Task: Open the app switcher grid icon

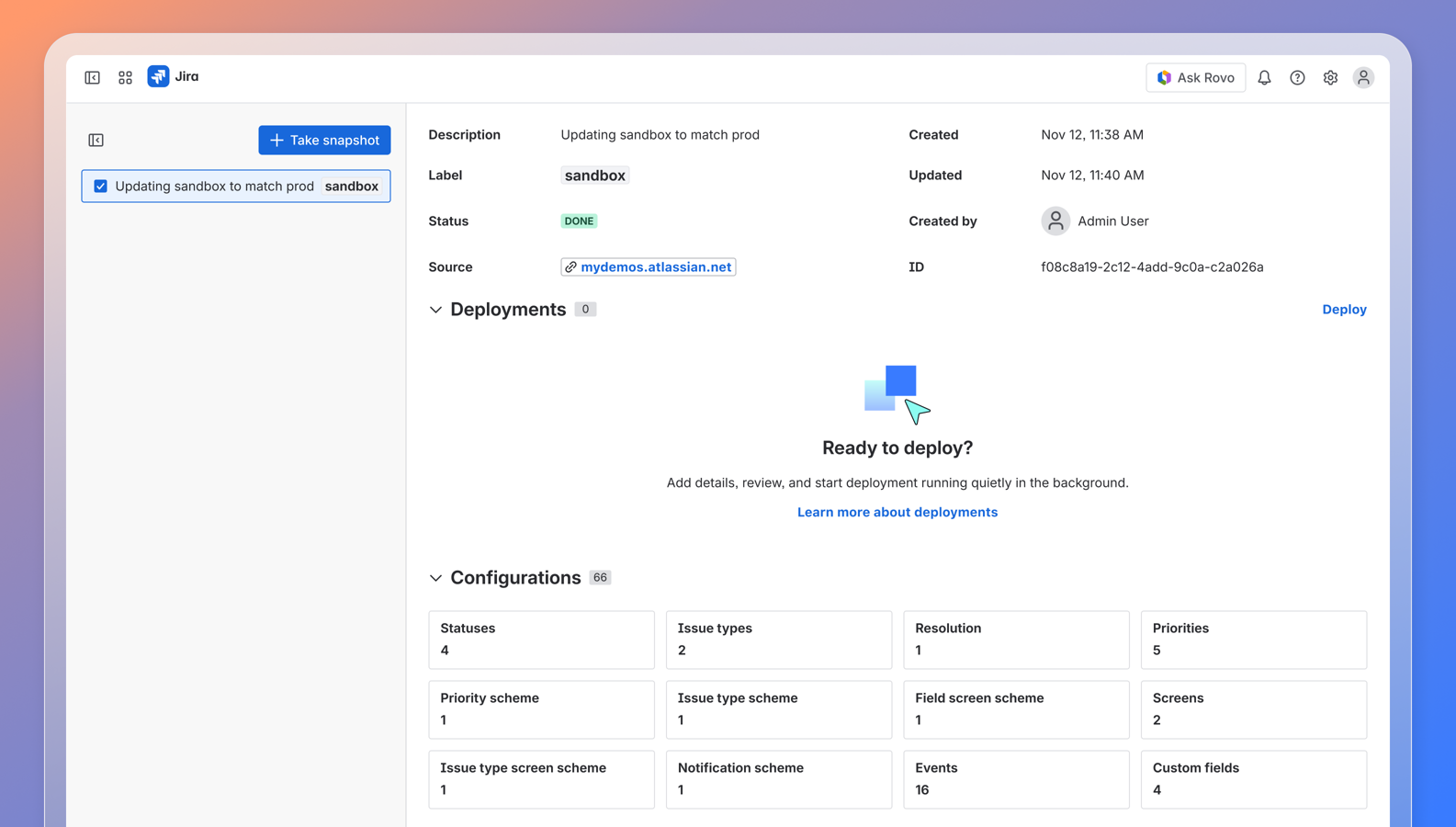Action: point(126,77)
